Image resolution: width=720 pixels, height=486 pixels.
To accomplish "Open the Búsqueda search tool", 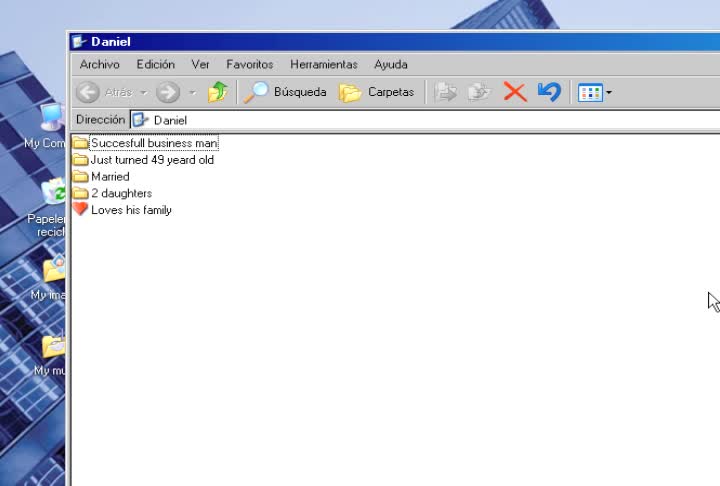I will point(285,92).
